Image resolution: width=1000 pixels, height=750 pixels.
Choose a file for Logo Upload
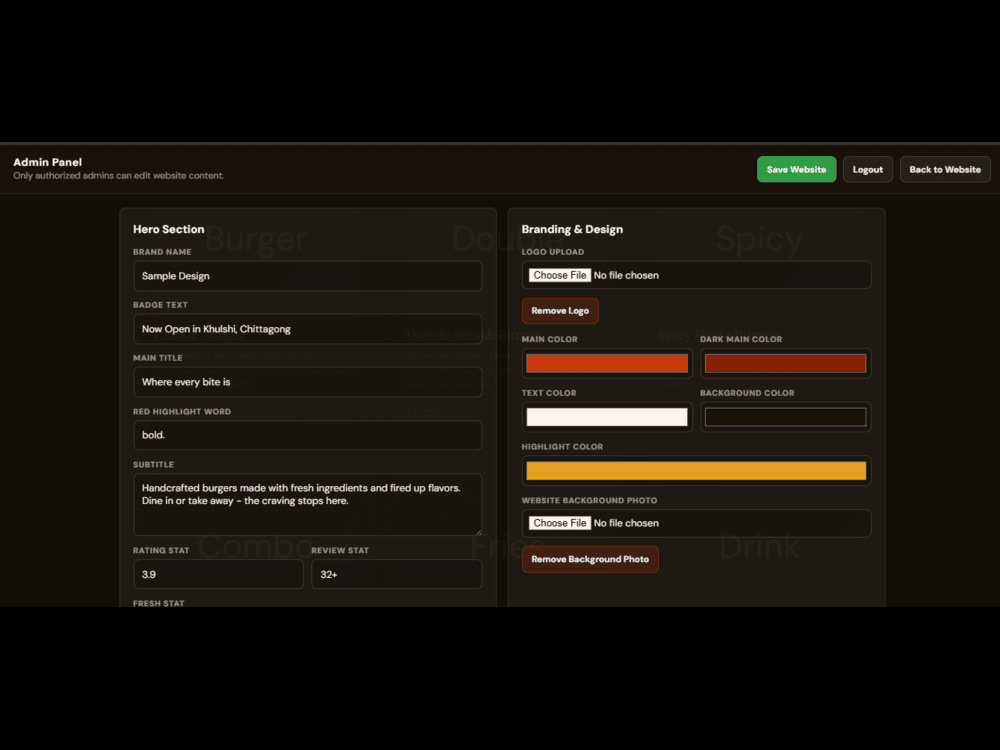(x=560, y=275)
